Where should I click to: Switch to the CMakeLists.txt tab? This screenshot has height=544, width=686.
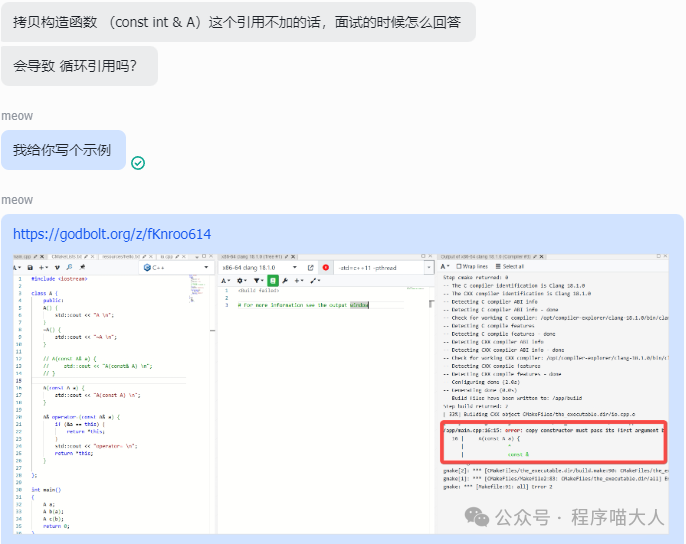coord(72,256)
